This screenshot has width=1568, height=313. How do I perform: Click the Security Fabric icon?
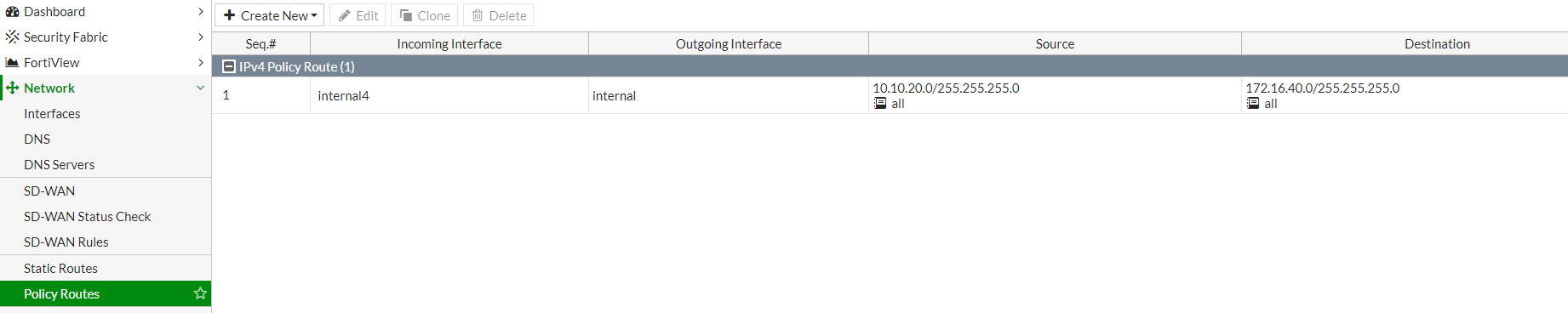[12, 37]
